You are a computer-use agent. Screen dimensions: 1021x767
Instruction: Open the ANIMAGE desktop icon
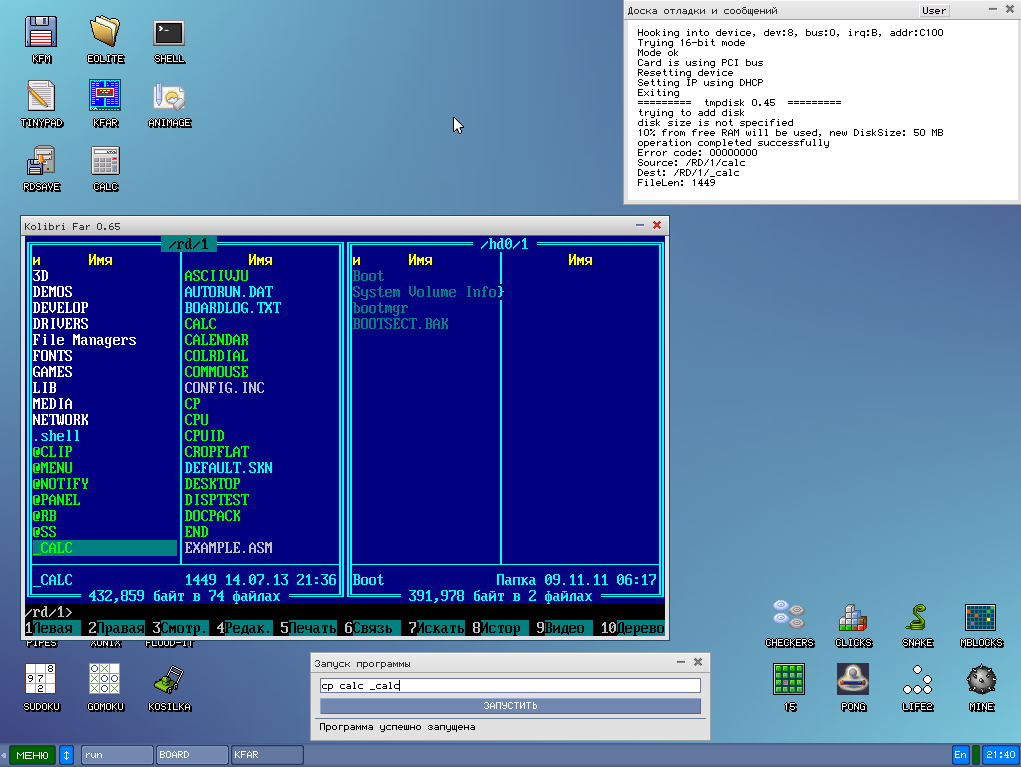pos(169,98)
